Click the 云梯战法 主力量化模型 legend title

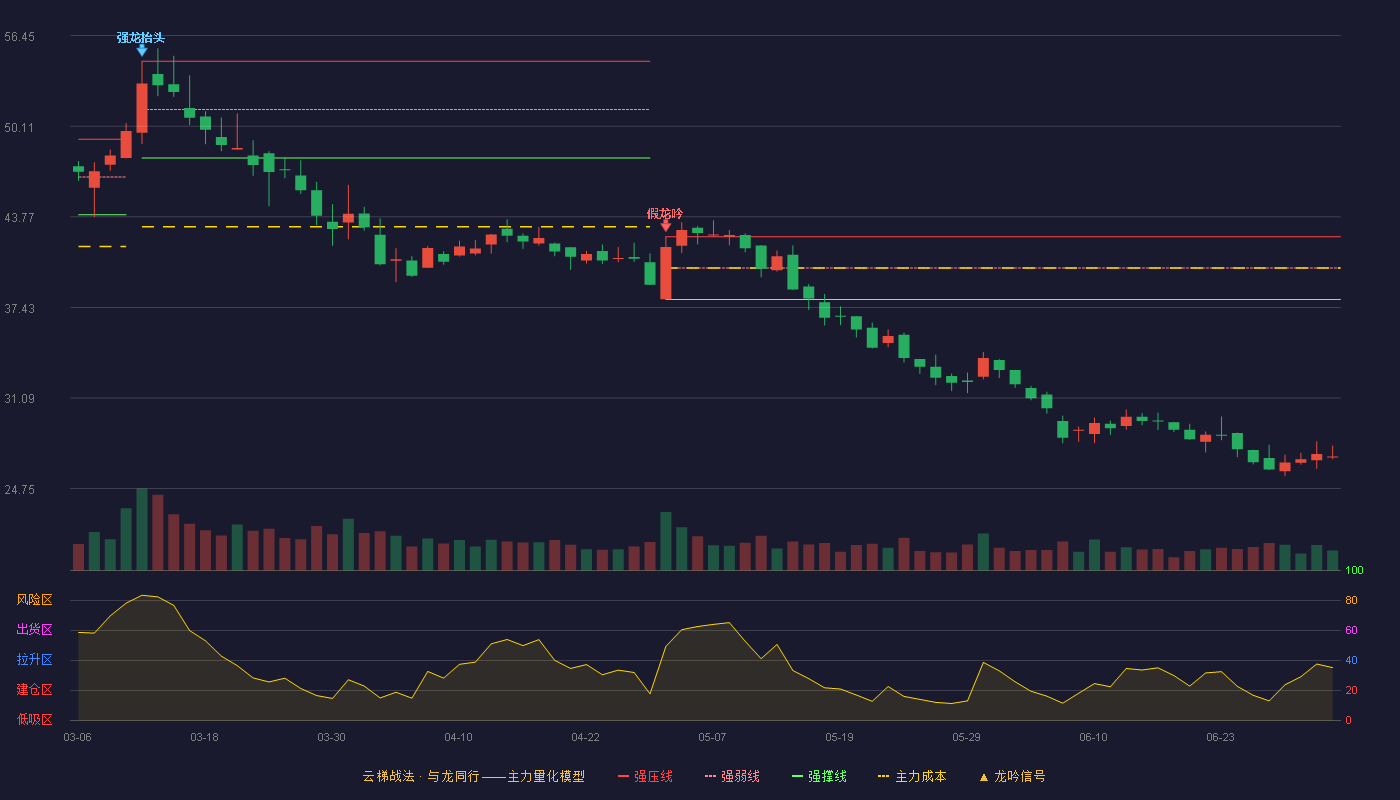(474, 776)
